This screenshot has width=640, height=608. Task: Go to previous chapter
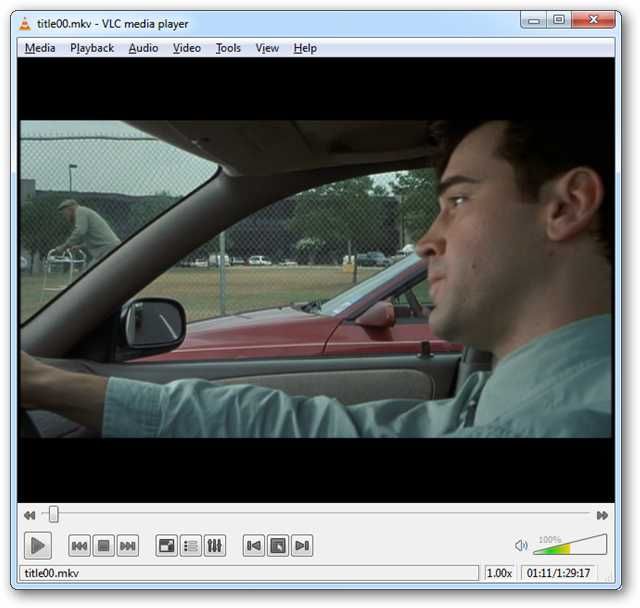pos(253,546)
